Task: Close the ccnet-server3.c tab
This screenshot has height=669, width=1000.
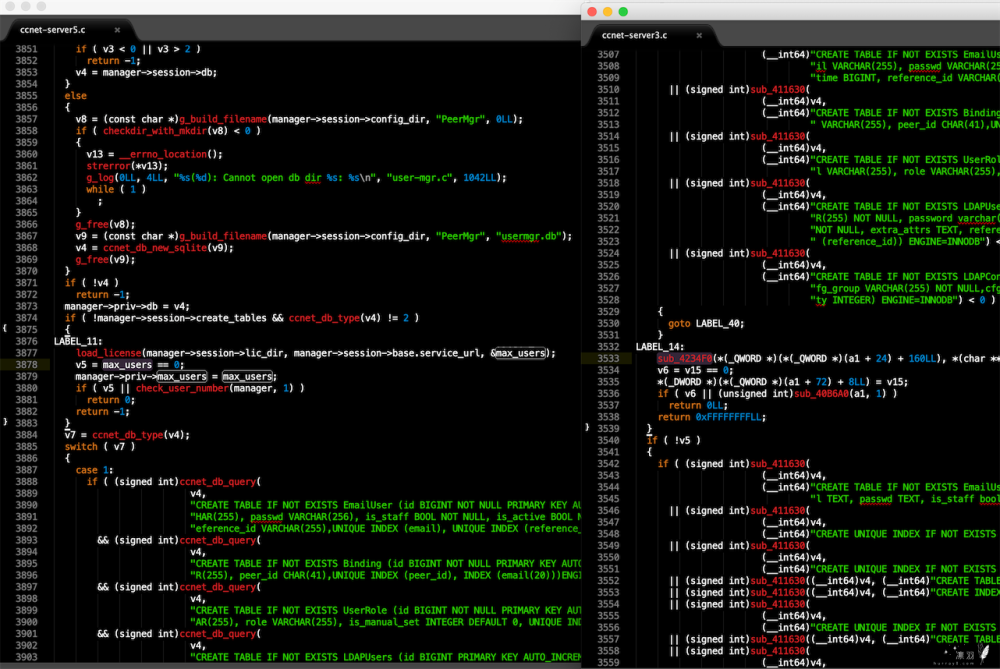Action: (x=699, y=36)
